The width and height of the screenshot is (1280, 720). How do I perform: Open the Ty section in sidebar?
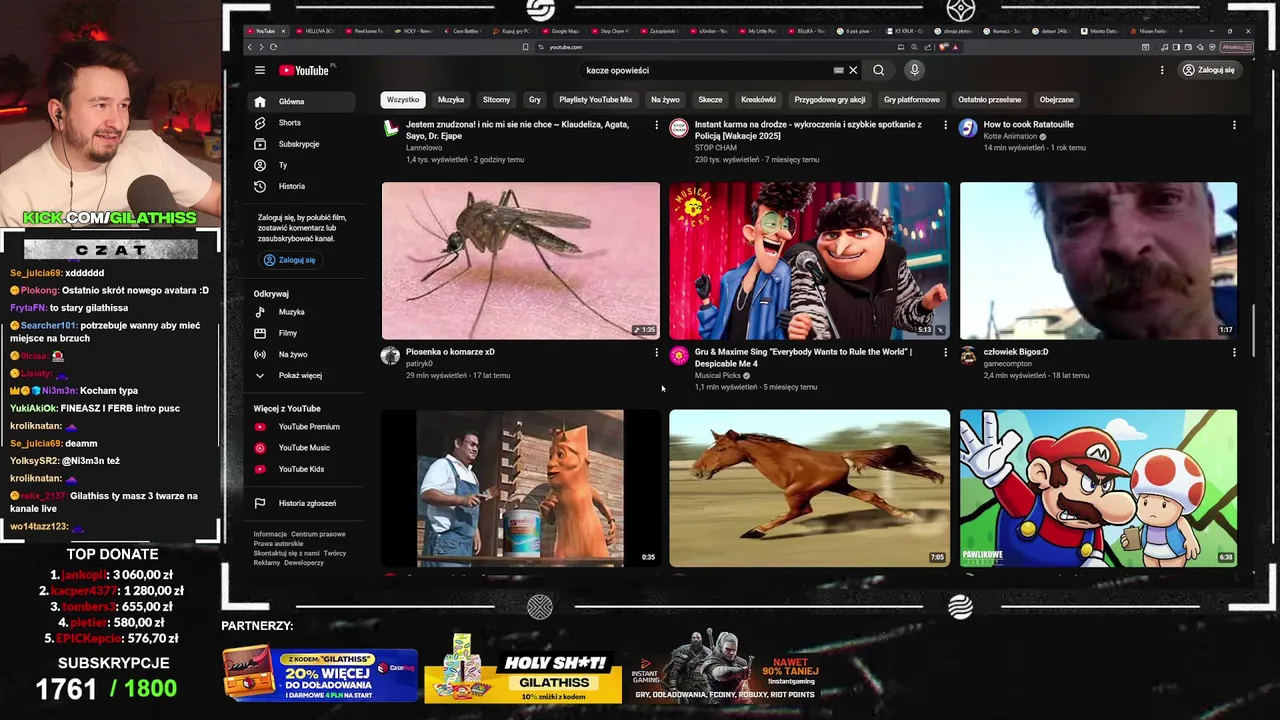301,165
